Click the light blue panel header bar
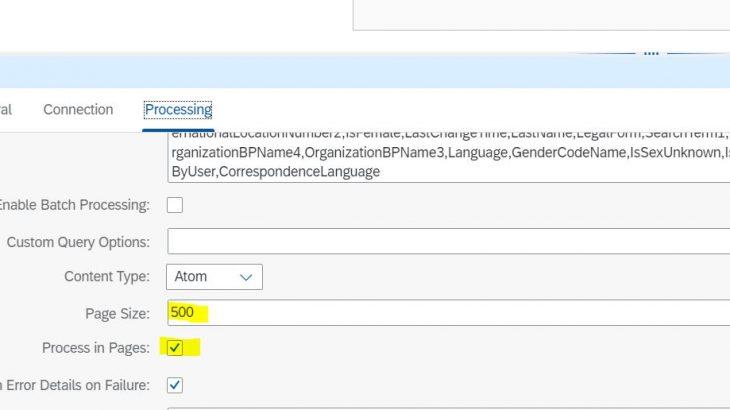The height and width of the screenshot is (410, 730). (x=300, y=71)
